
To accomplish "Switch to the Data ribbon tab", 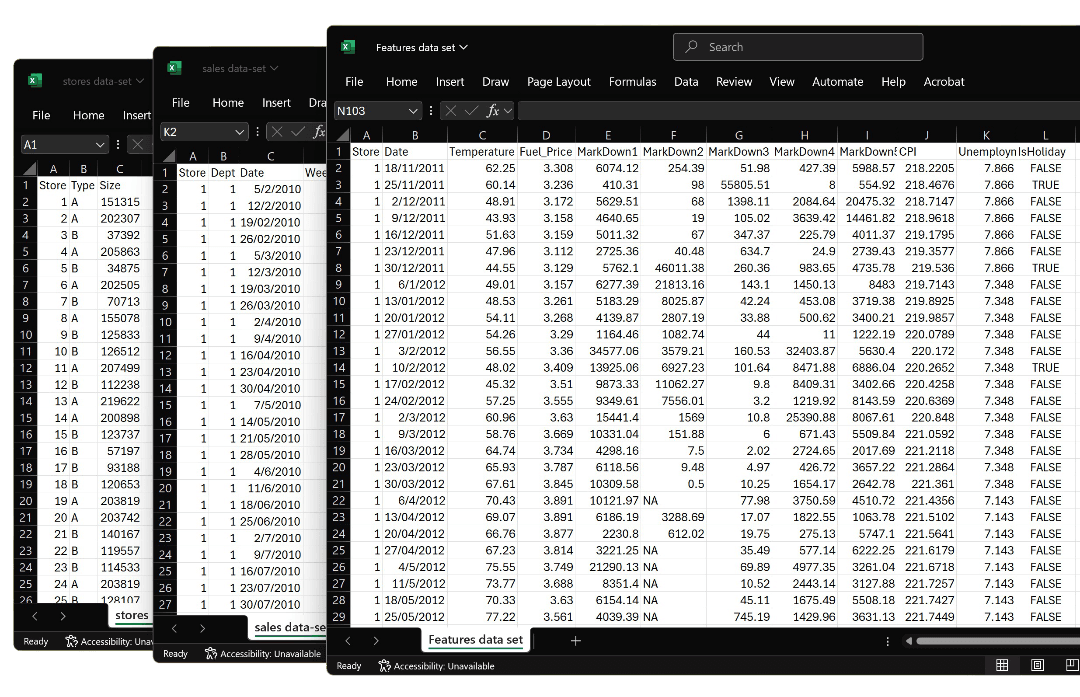I will 686,82.
